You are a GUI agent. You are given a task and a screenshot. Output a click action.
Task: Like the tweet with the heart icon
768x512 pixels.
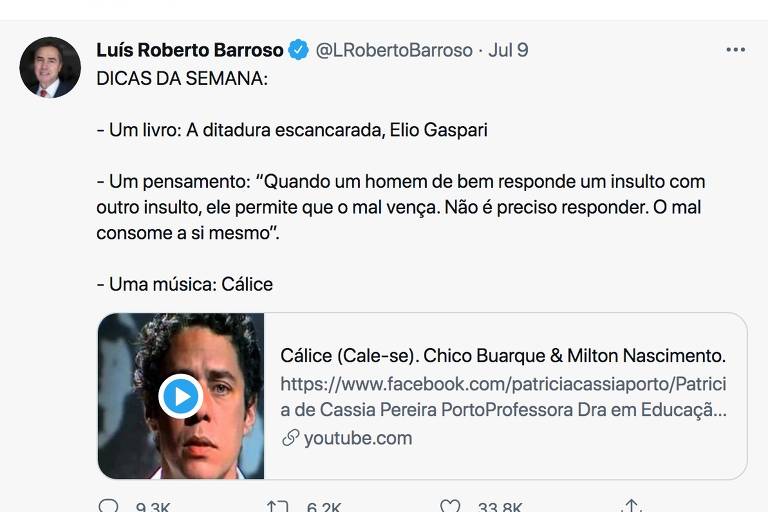[x=451, y=506]
